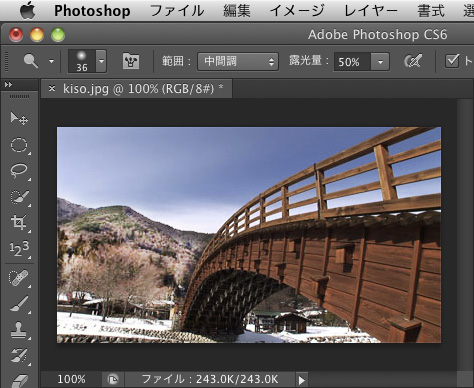Viewport: 474px width, 388px height.
Task: Click the ファイル: 243.0K/243.0K status text
Action: coord(210,379)
